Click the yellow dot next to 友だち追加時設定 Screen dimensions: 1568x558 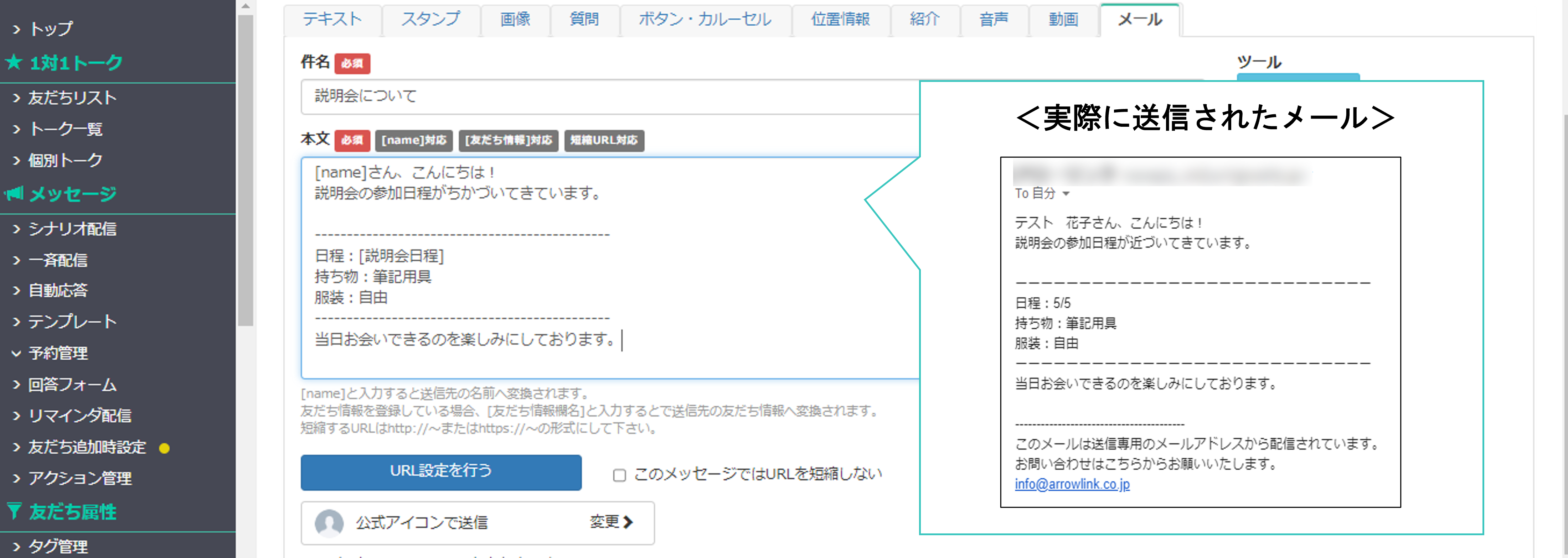pyautogui.click(x=164, y=448)
